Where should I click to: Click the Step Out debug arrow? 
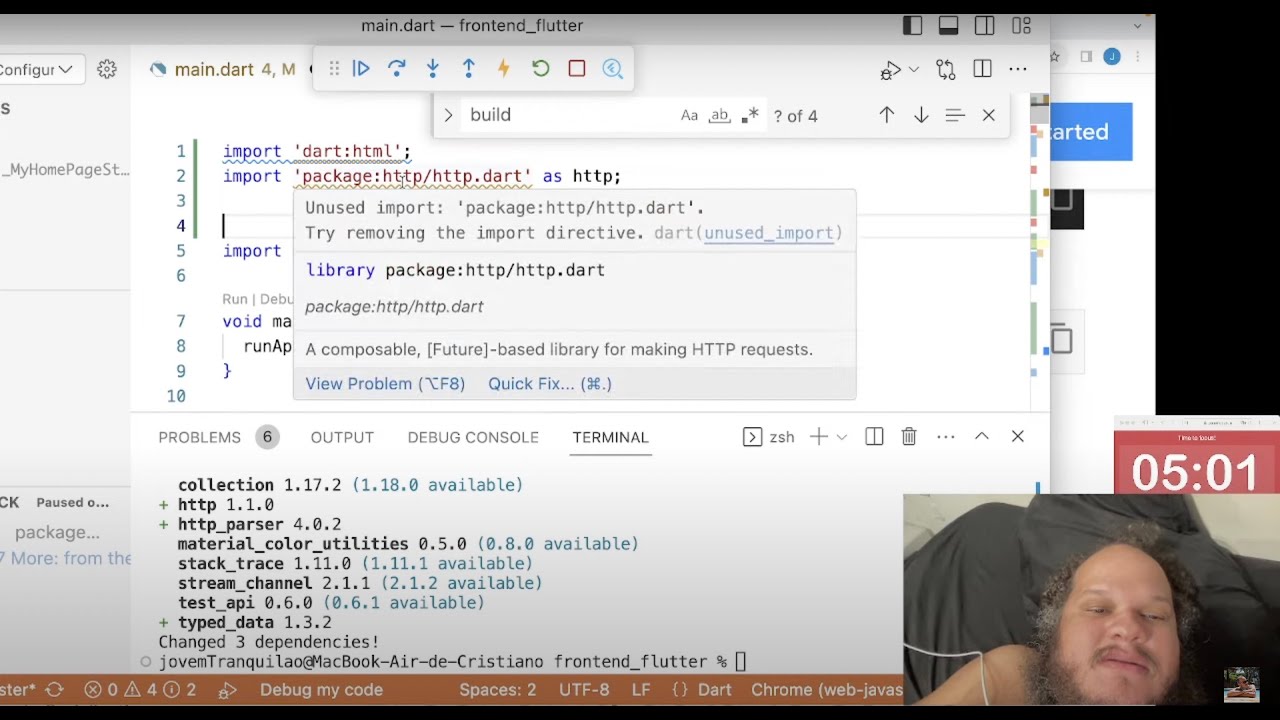point(469,69)
